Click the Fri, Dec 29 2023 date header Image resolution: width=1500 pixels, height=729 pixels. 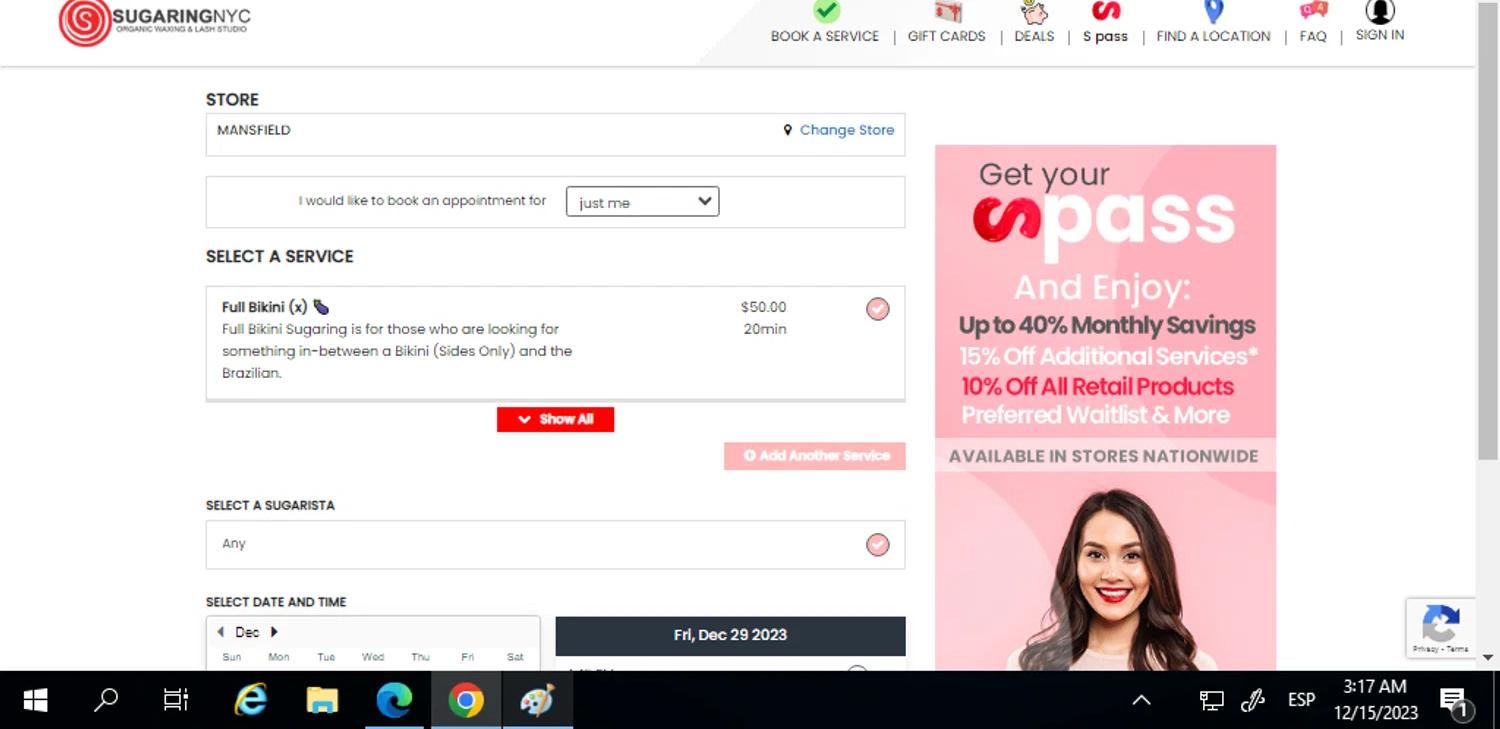[x=730, y=635]
